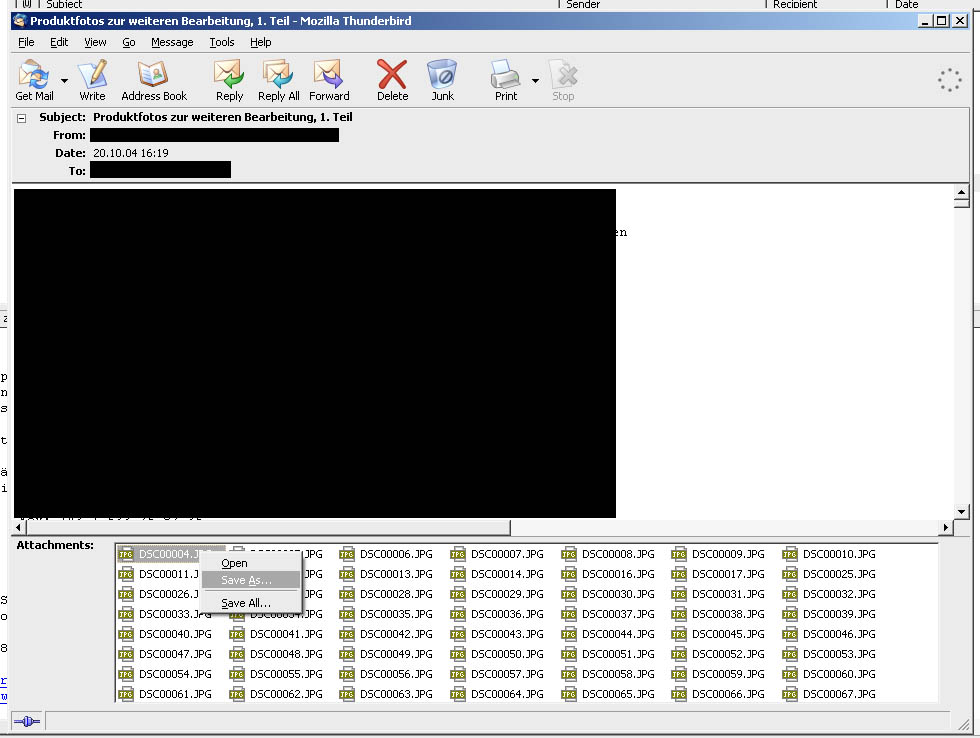
Task: Click JPG icon of DSC00008.JPG
Action: coord(569,554)
